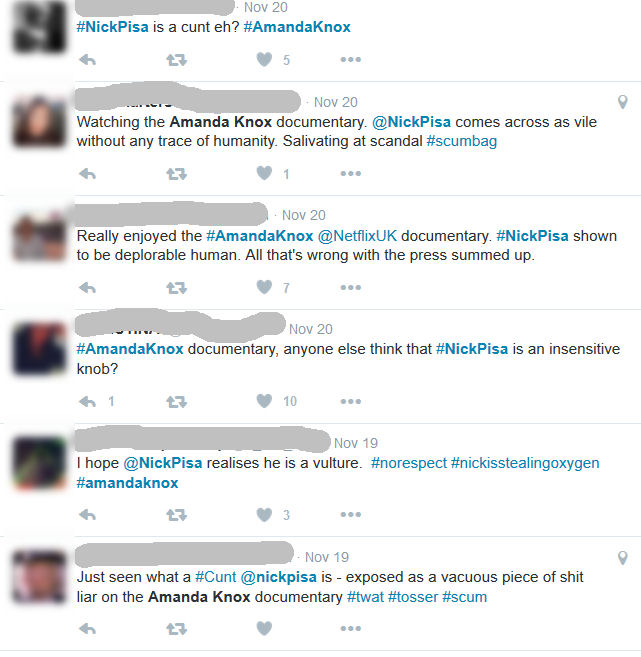Reply to the top #NickPisa tweet
The width and height of the screenshot is (641, 657).
tap(88, 60)
